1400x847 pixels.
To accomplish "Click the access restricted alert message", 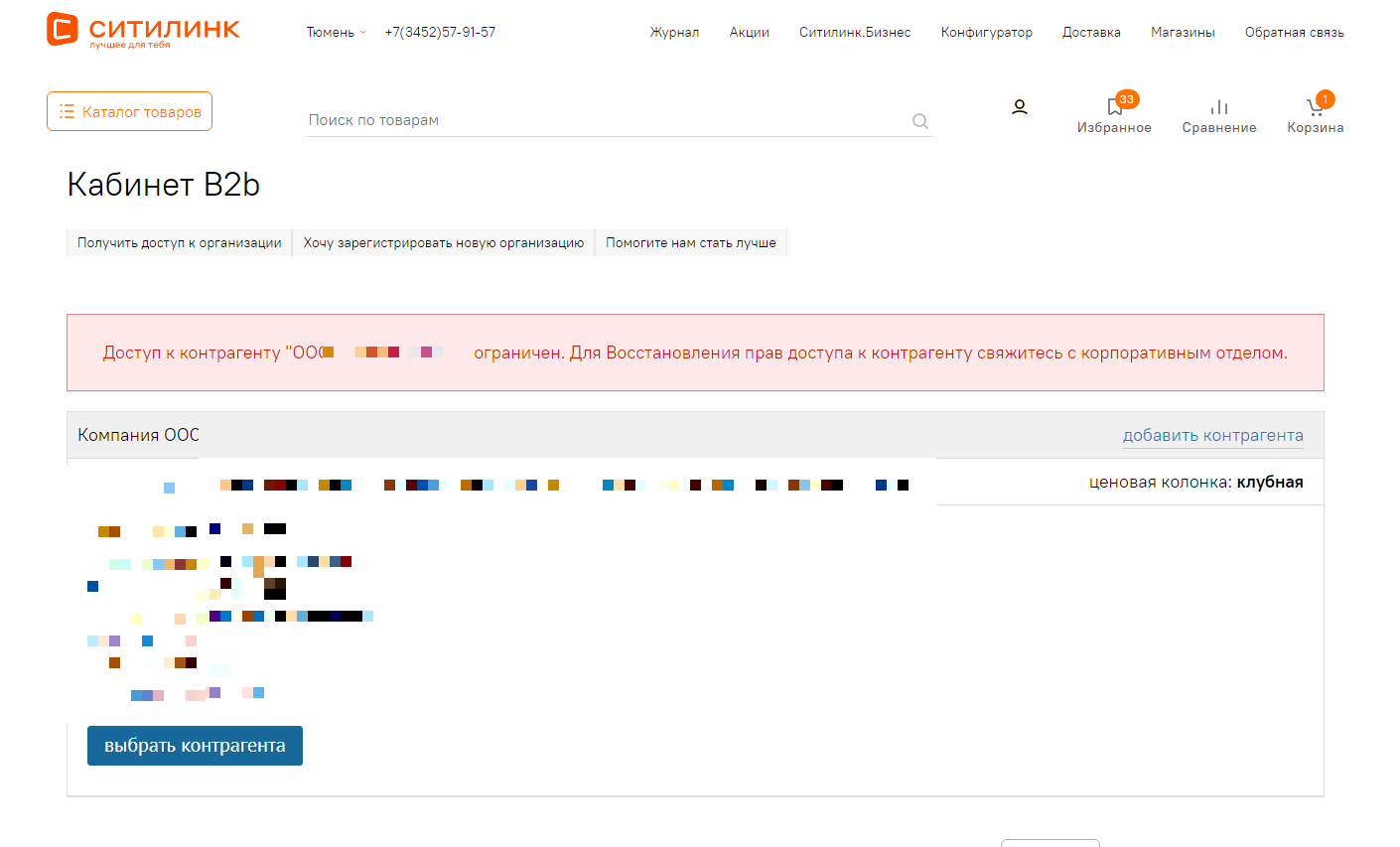I will [x=695, y=353].
